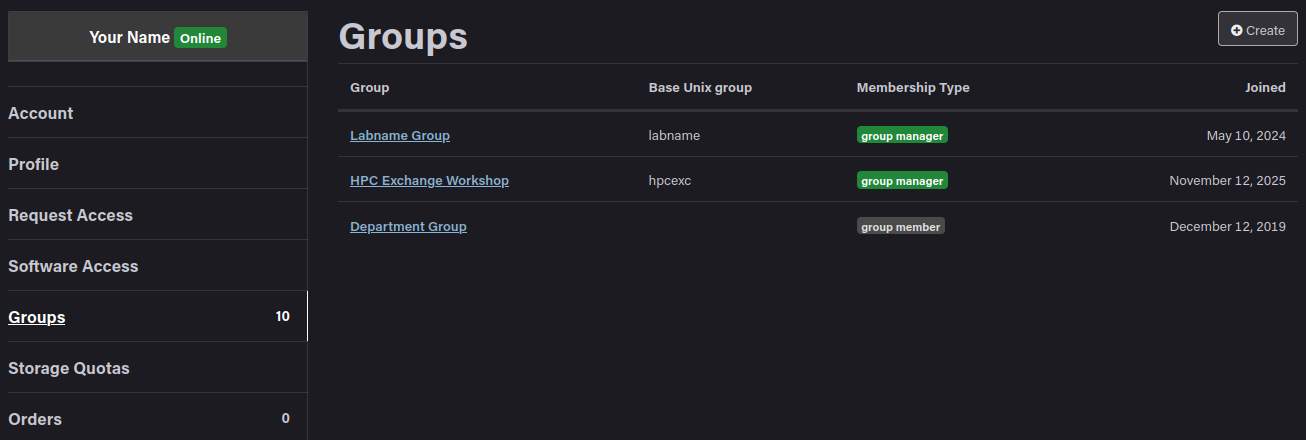The width and height of the screenshot is (1306, 440).
Task: Click the Groups count badge 10
Action: (283, 317)
